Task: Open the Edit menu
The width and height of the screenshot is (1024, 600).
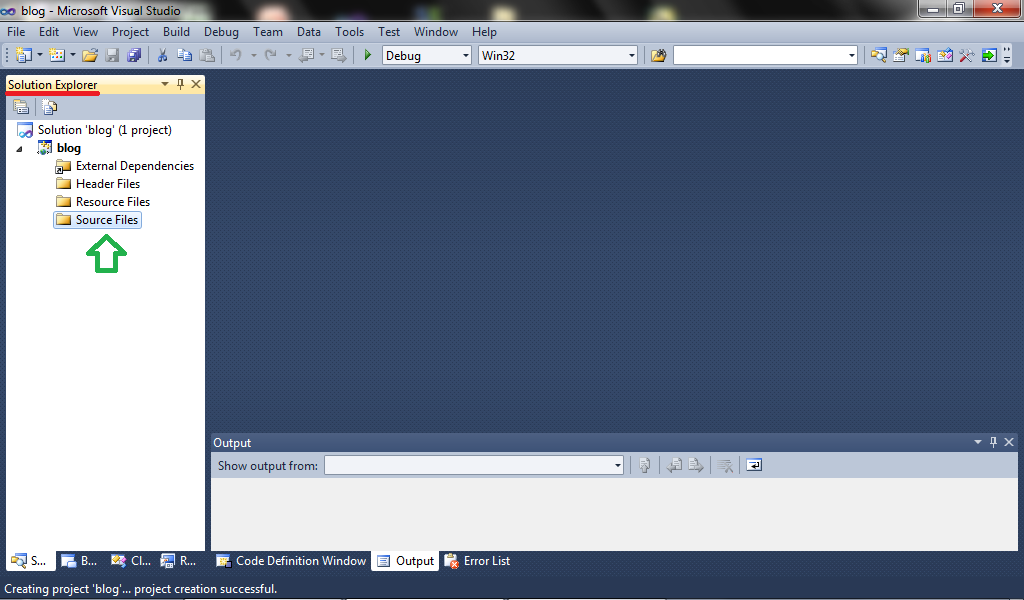Action: click(x=49, y=31)
